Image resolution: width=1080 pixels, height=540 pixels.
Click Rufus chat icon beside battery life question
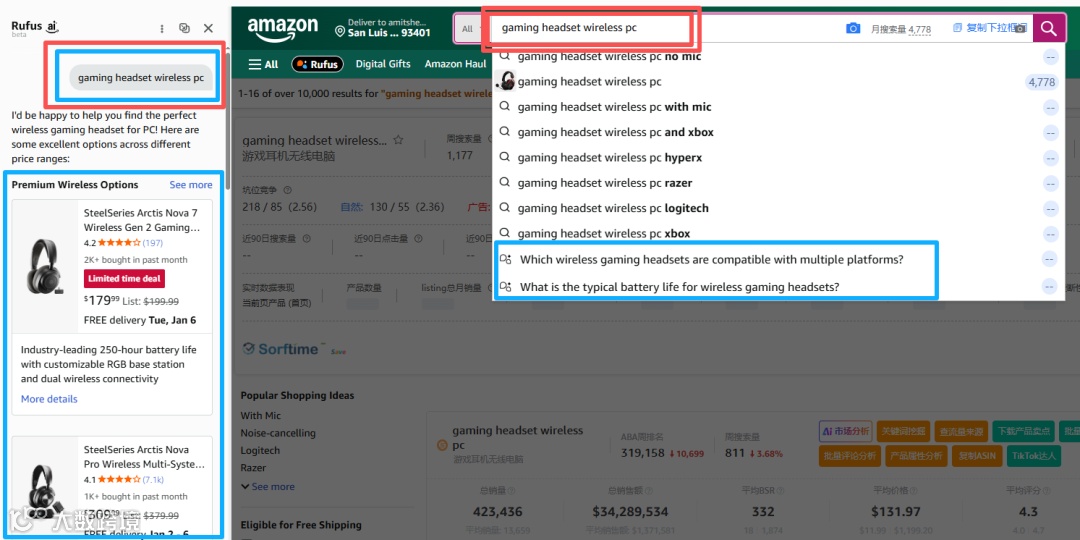[x=506, y=287]
